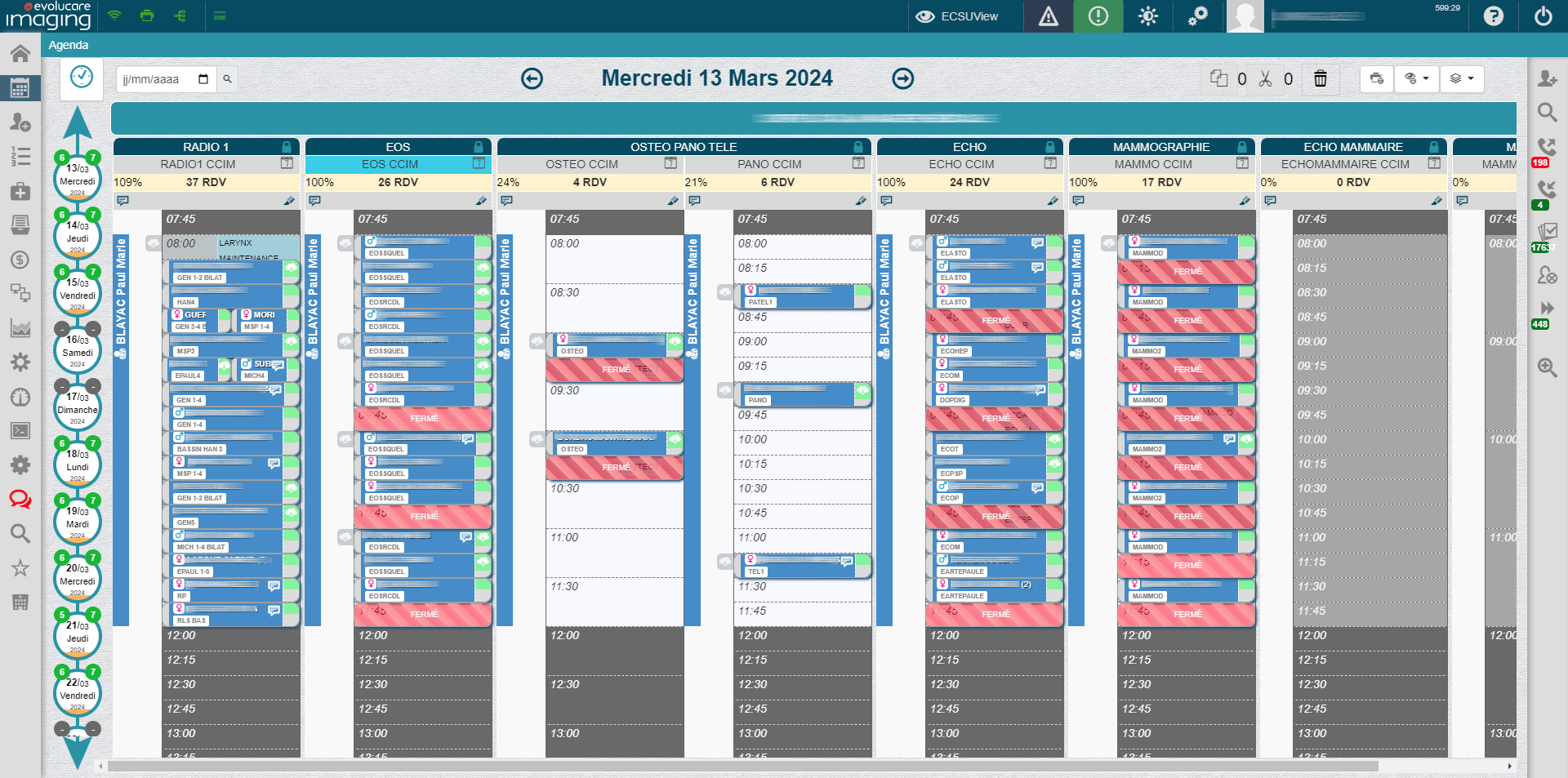
Task: Open the fast-forward icon with 448 badge
Action: (x=1547, y=309)
